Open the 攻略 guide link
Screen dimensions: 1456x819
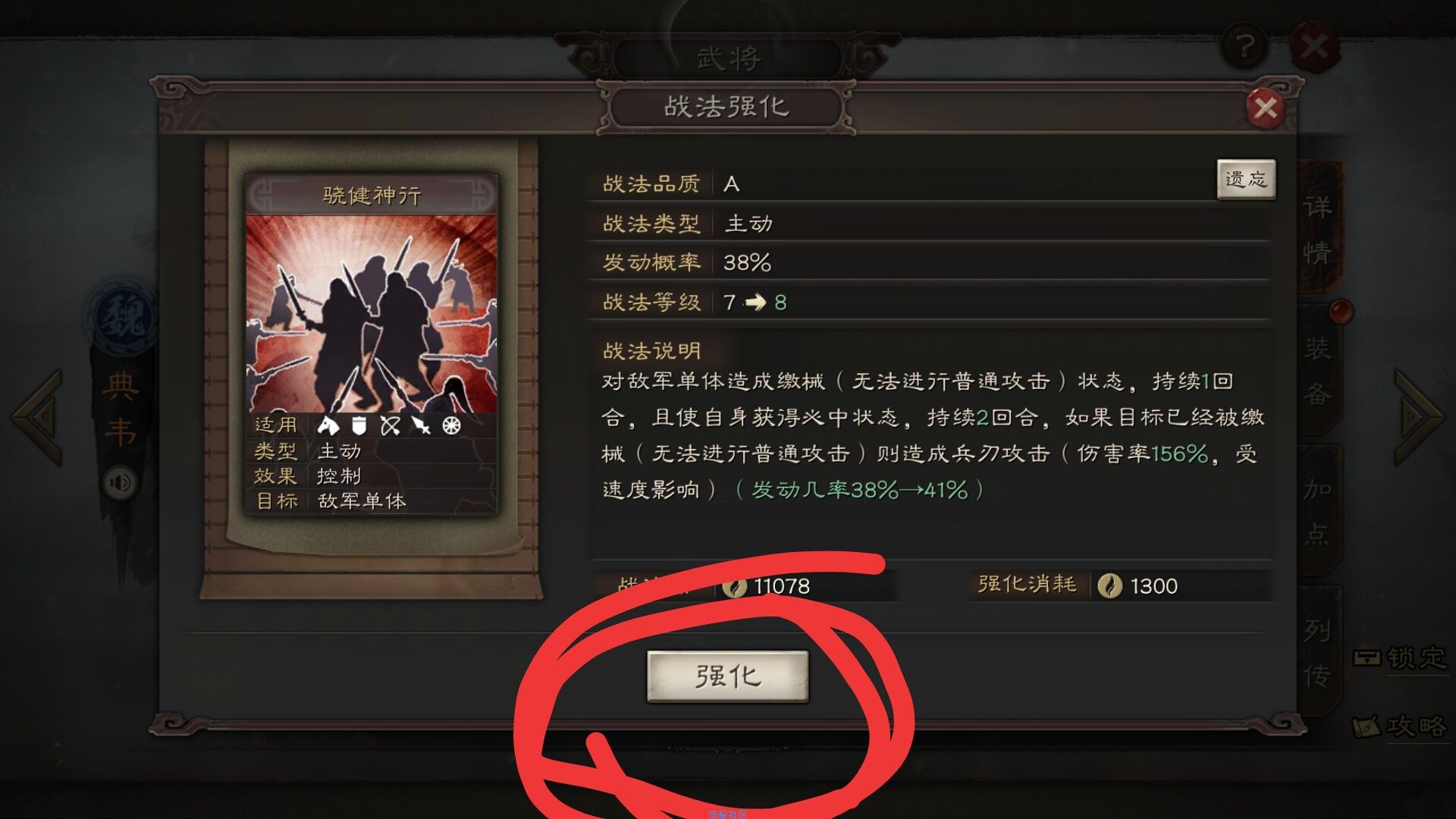click(x=1401, y=726)
